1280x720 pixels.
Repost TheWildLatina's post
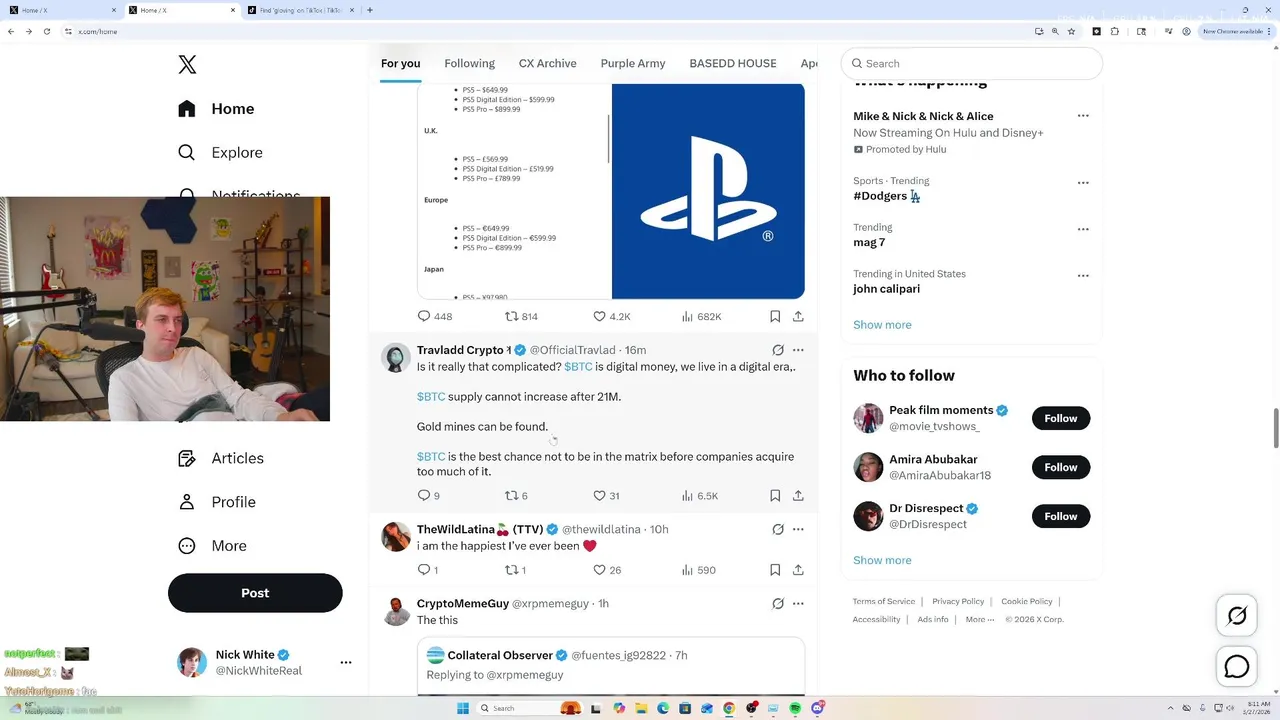515,570
